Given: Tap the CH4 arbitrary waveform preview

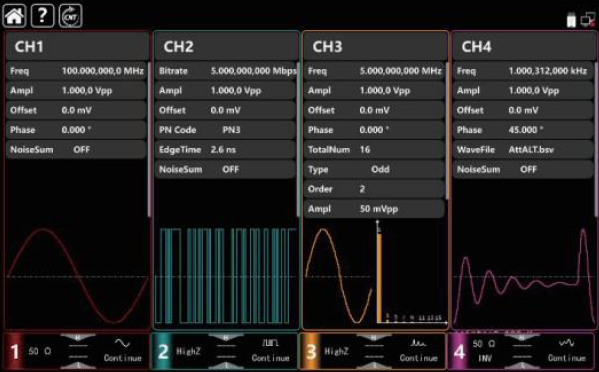Looking at the screenshot, I should [524, 276].
